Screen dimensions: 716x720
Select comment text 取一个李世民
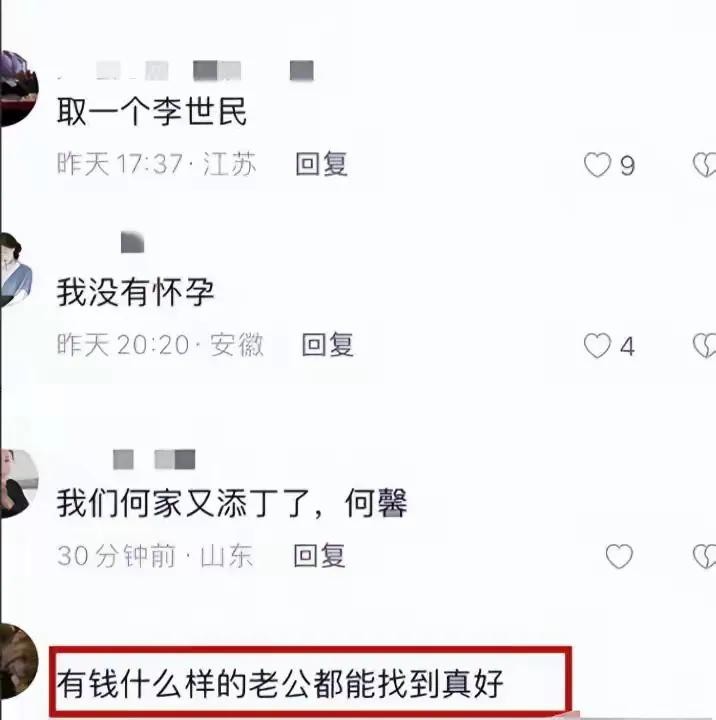tap(152, 112)
